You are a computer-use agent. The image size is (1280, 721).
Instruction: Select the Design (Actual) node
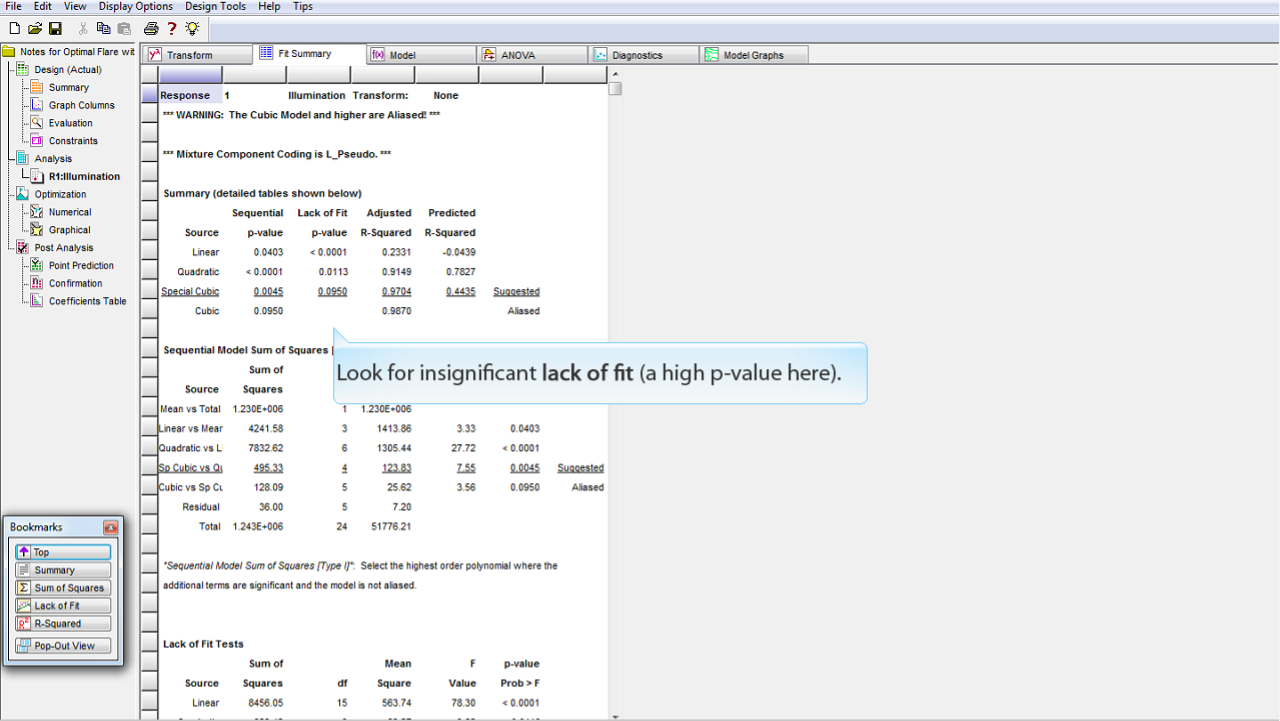click(x=58, y=70)
